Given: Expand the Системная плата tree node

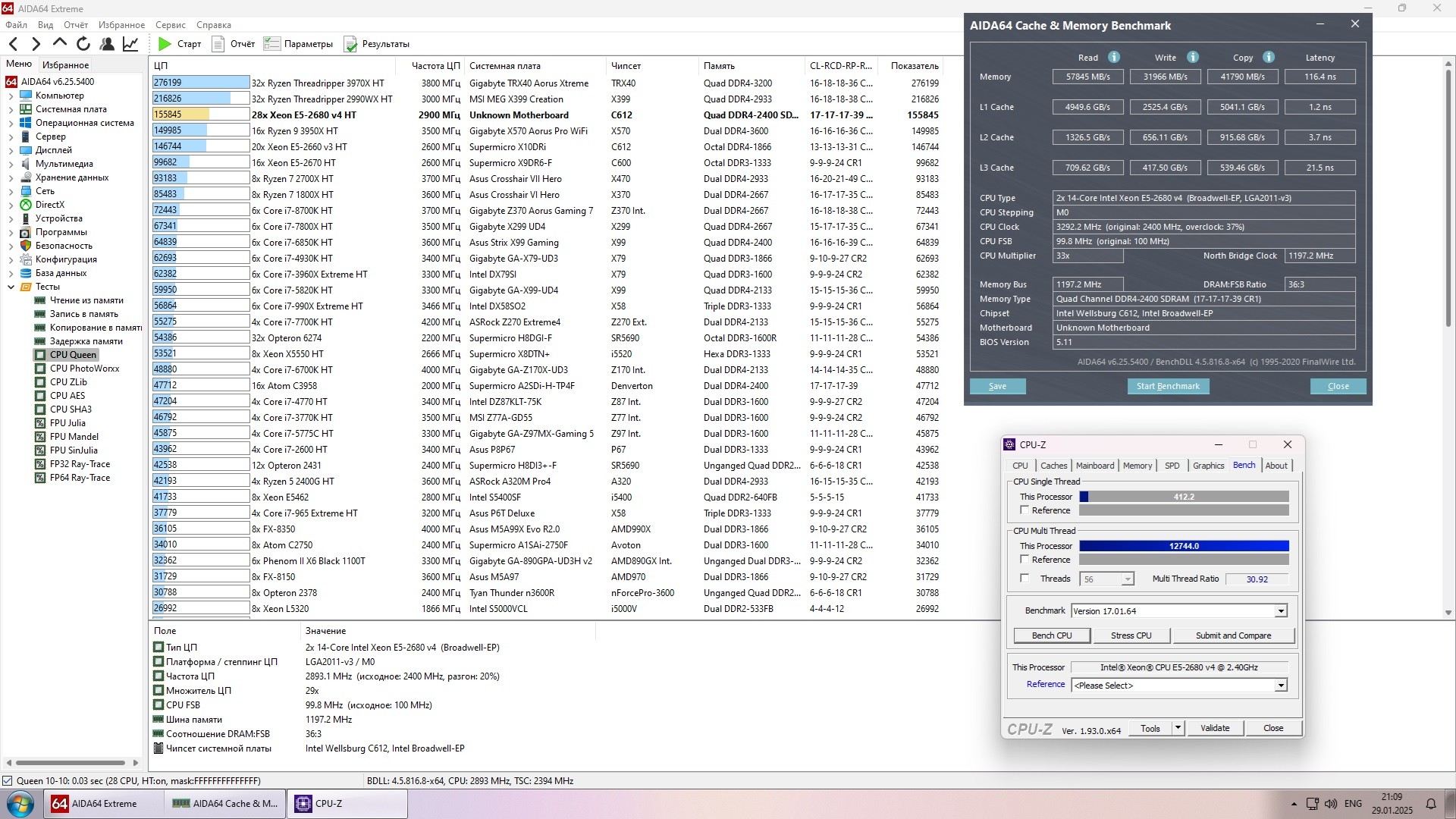Looking at the screenshot, I should 11,109.
